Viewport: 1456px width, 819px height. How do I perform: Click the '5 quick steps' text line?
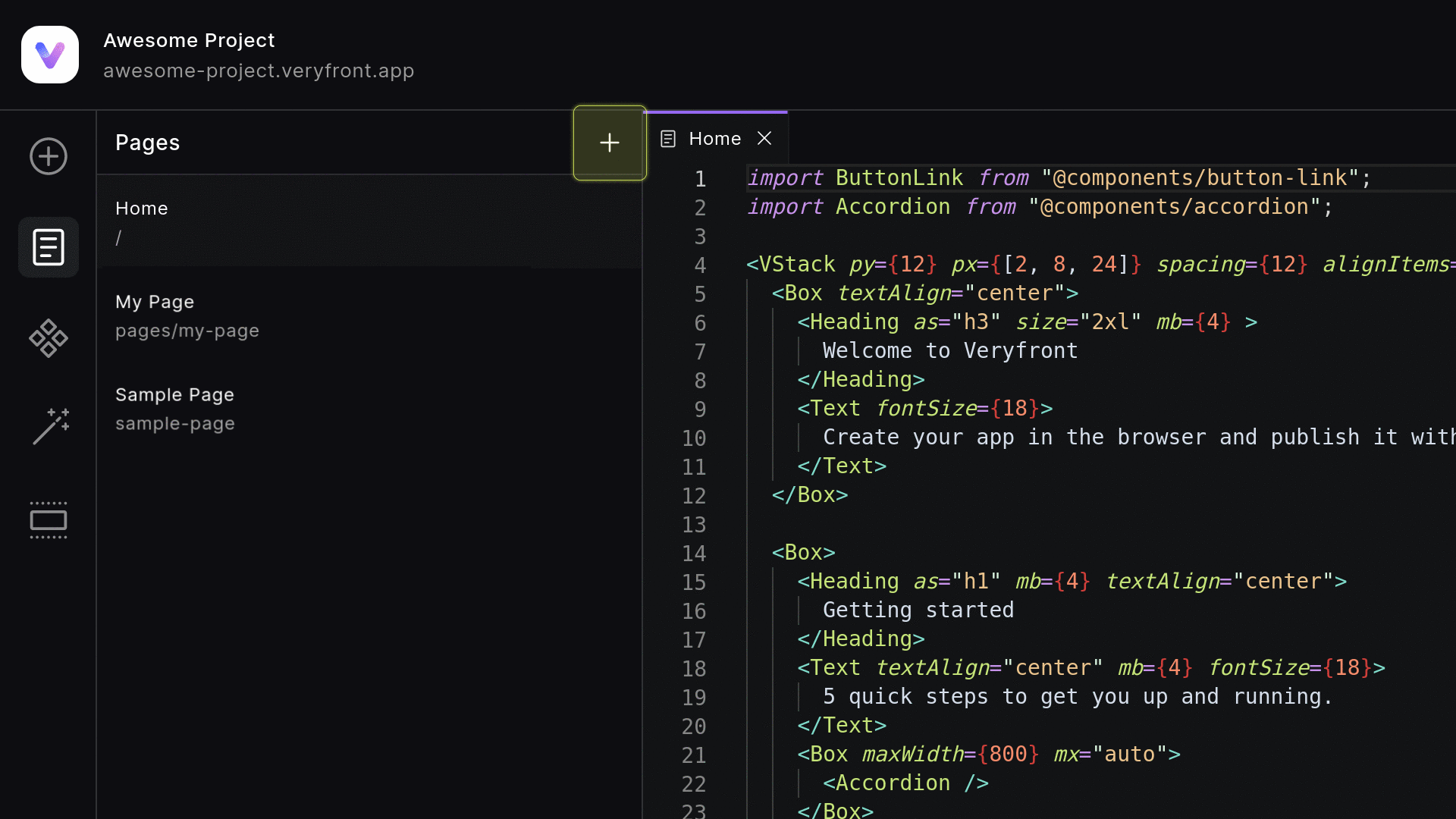[1078, 696]
